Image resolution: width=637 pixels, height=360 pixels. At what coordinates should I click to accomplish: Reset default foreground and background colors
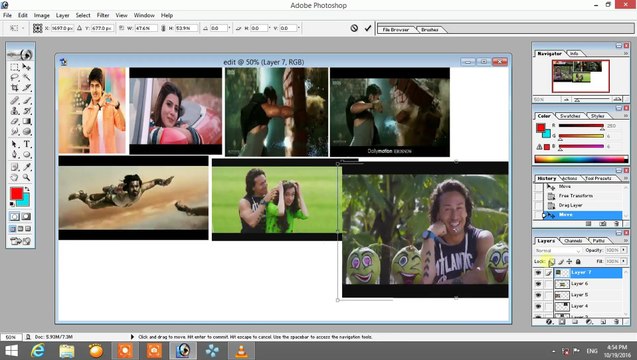click(12, 204)
